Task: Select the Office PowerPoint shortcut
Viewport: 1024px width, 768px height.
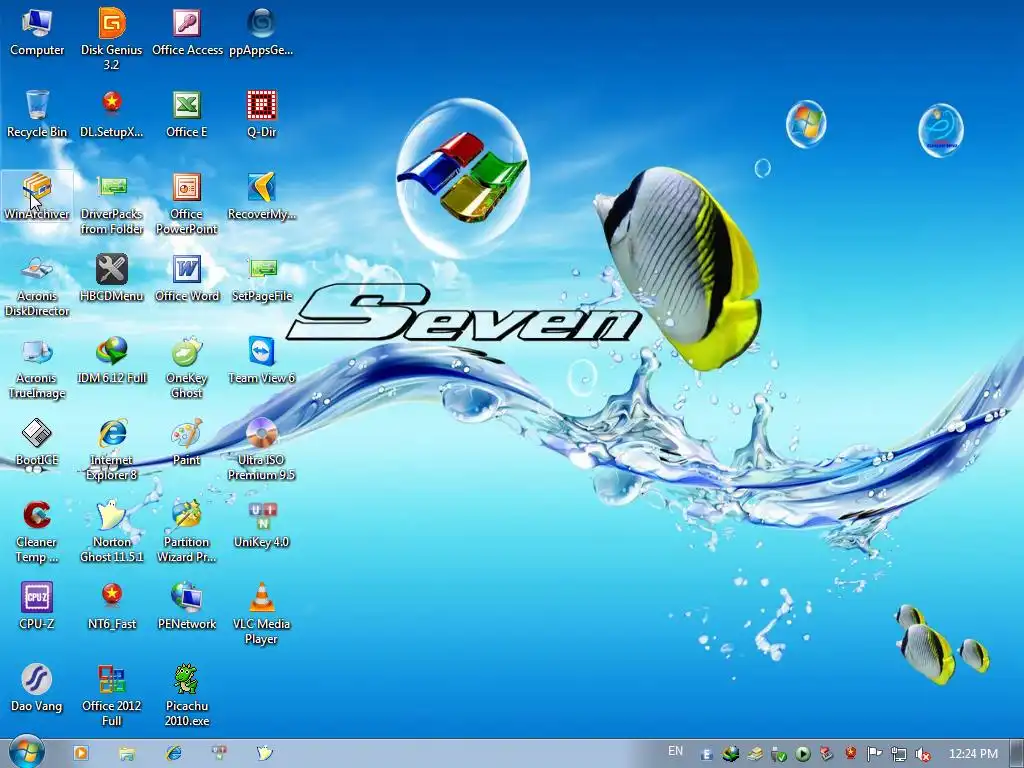Action: click(x=187, y=203)
